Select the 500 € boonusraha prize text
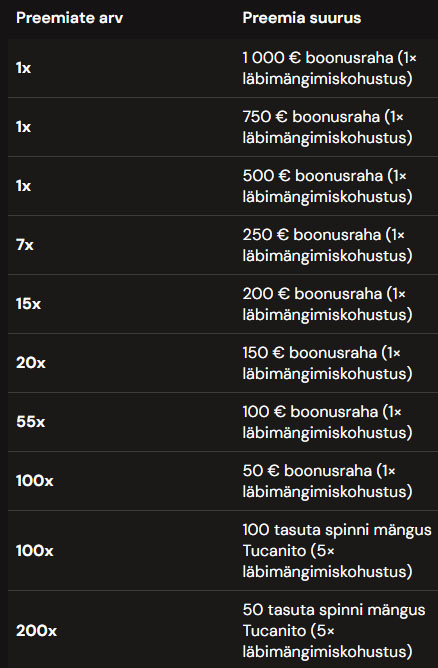 (x=327, y=186)
